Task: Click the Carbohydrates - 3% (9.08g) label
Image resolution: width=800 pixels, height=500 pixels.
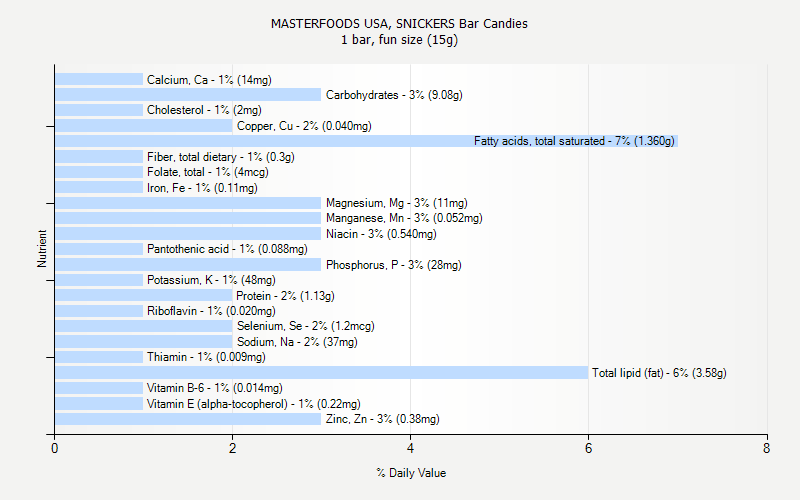Action: [x=394, y=95]
